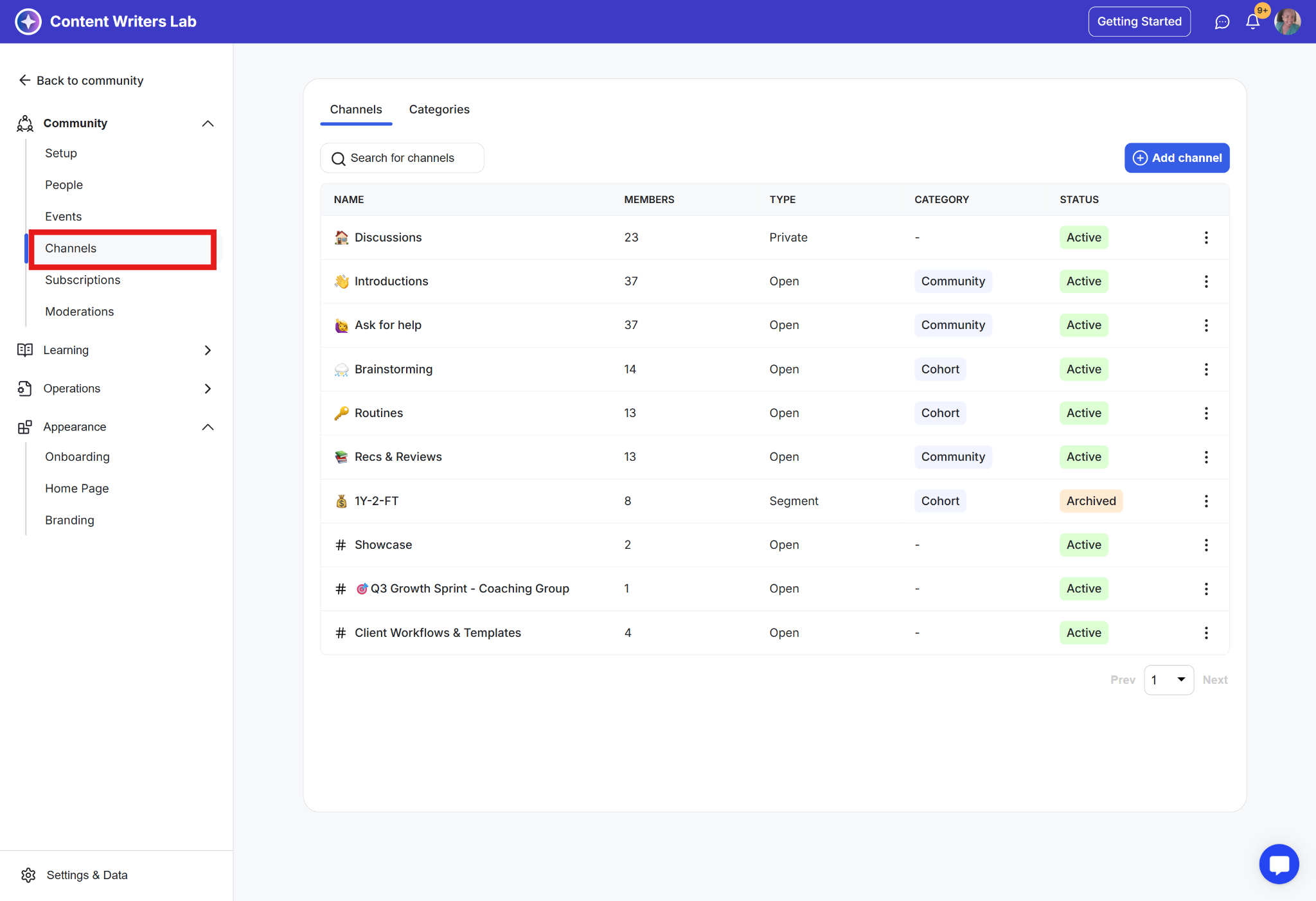Open the three-dot menu for Showcase
The height and width of the screenshot is (901, 1316).
pos(1205,545)
